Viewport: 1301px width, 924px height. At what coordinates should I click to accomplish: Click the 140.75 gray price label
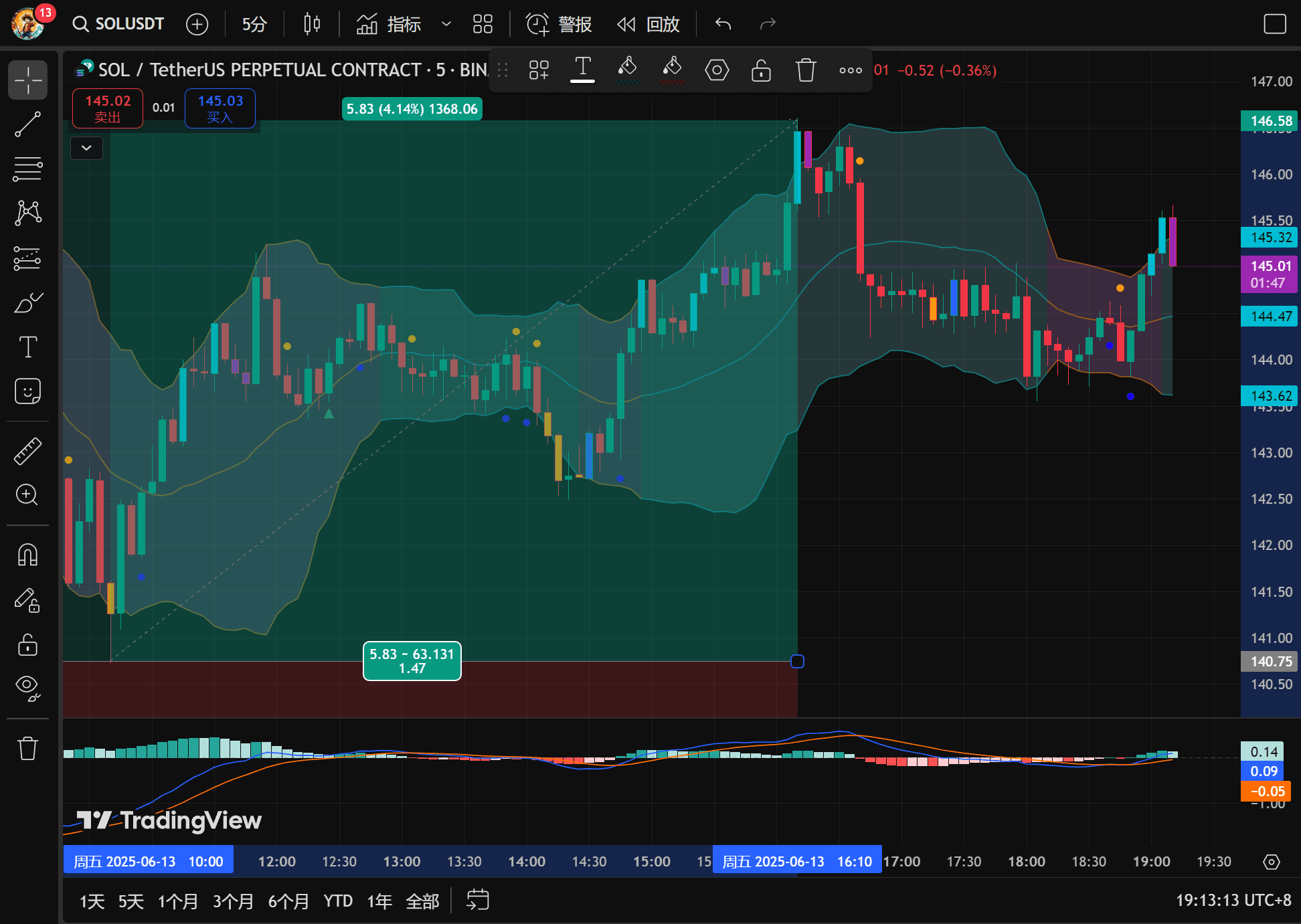[x=1270, y=661]
